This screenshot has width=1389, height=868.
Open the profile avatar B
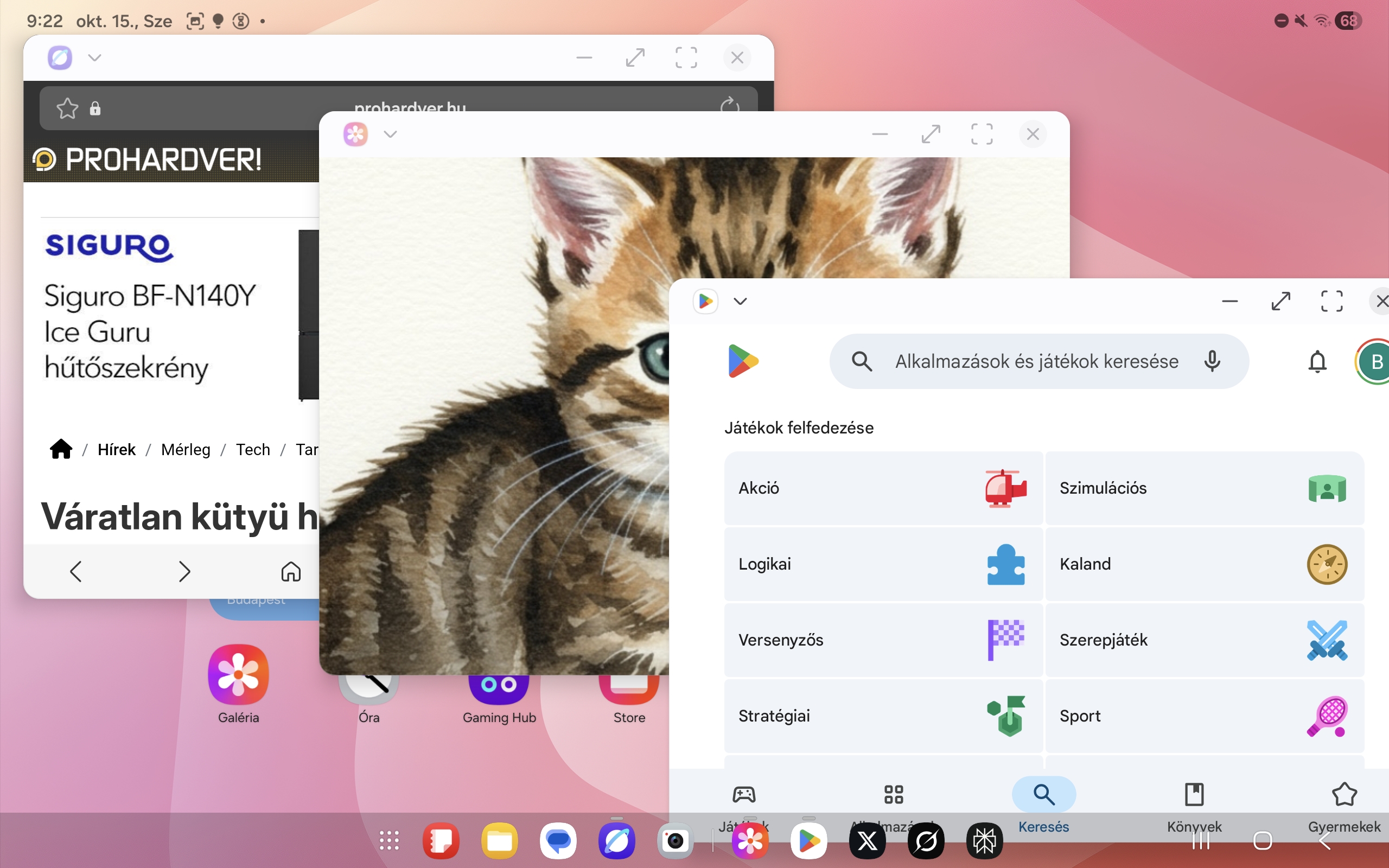[1376, 362]
